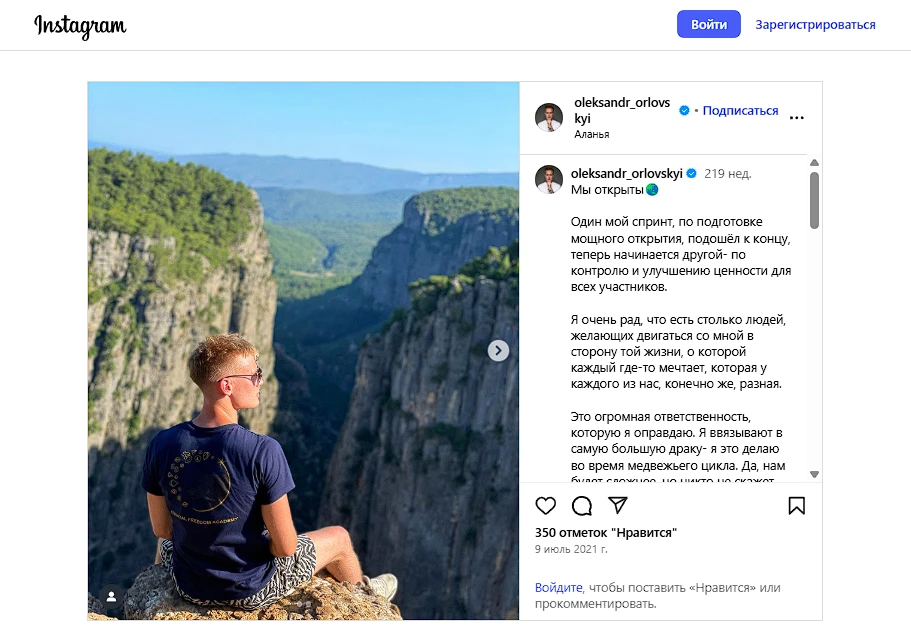The width and height of the screenshot is (911, 642).
Task: Open header profile avatar of oleksandr_orlovskyi
Action: pyautogui.click(x=549, y=117)
